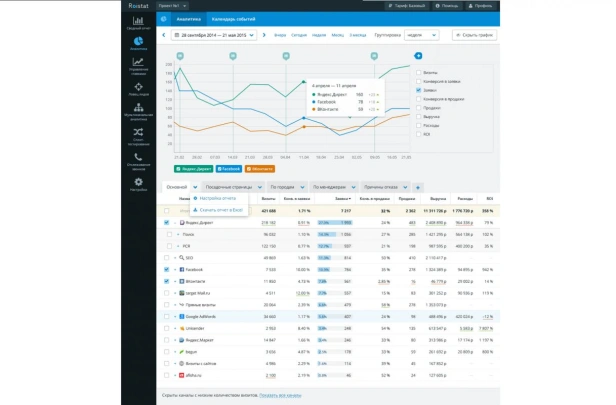Open the settings gear in sidebar

138,182
